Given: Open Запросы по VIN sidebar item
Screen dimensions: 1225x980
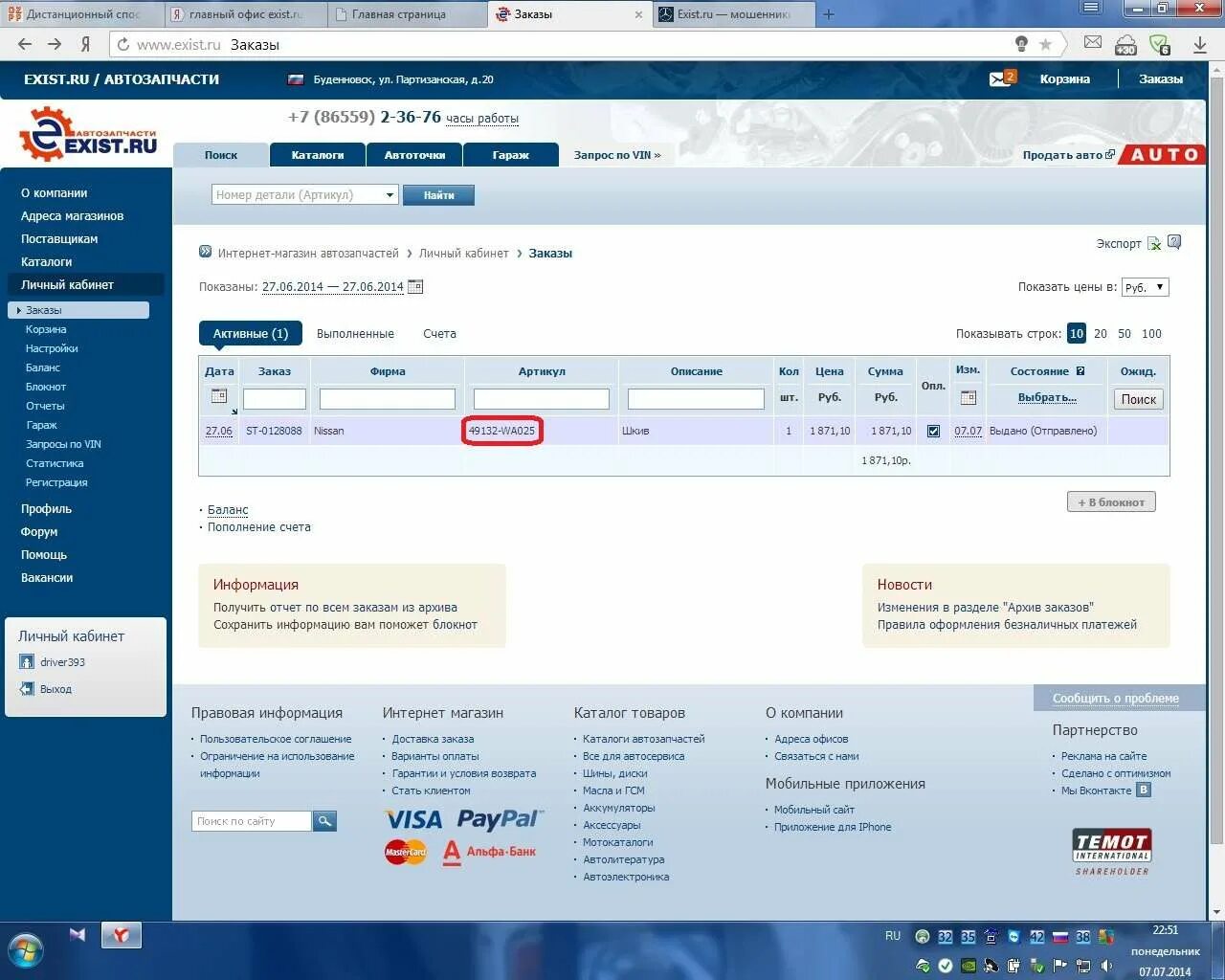Looking at the screenshot, I should coord(63,444).
